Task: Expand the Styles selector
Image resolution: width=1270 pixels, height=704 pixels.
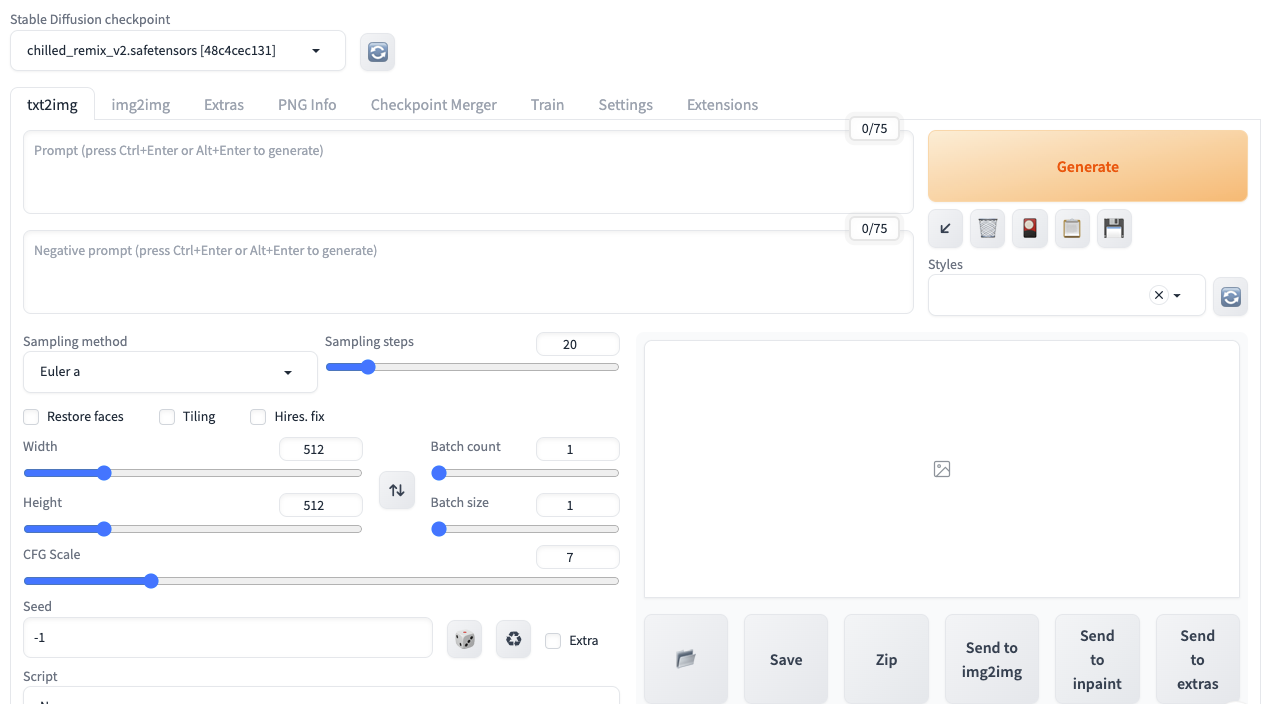Action: (x=1175, y=295)
